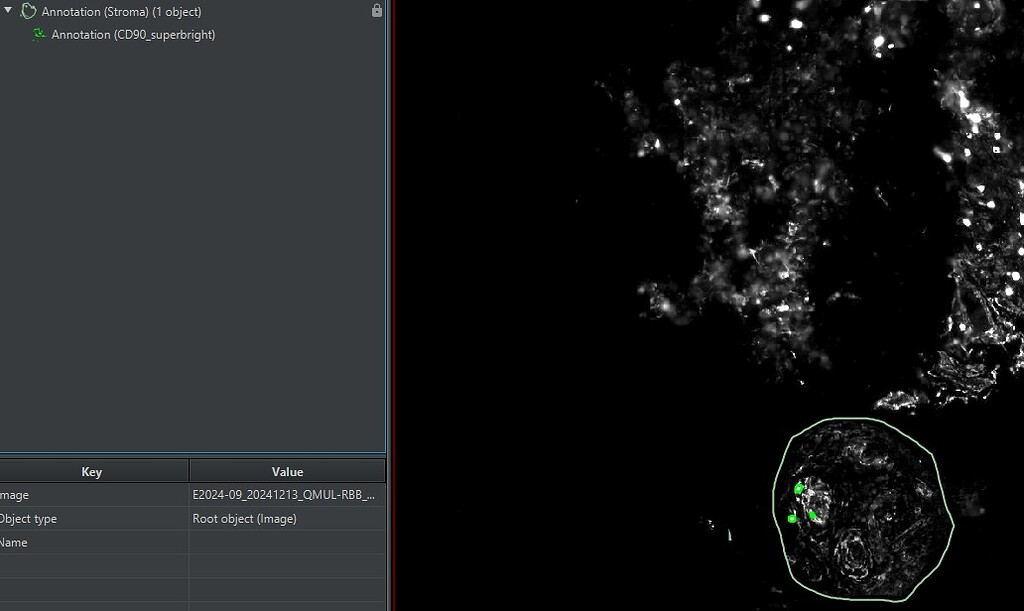Click the organoid at the viewer bottom
This screenshot has height=611, width=1024.
pos(865,510)
